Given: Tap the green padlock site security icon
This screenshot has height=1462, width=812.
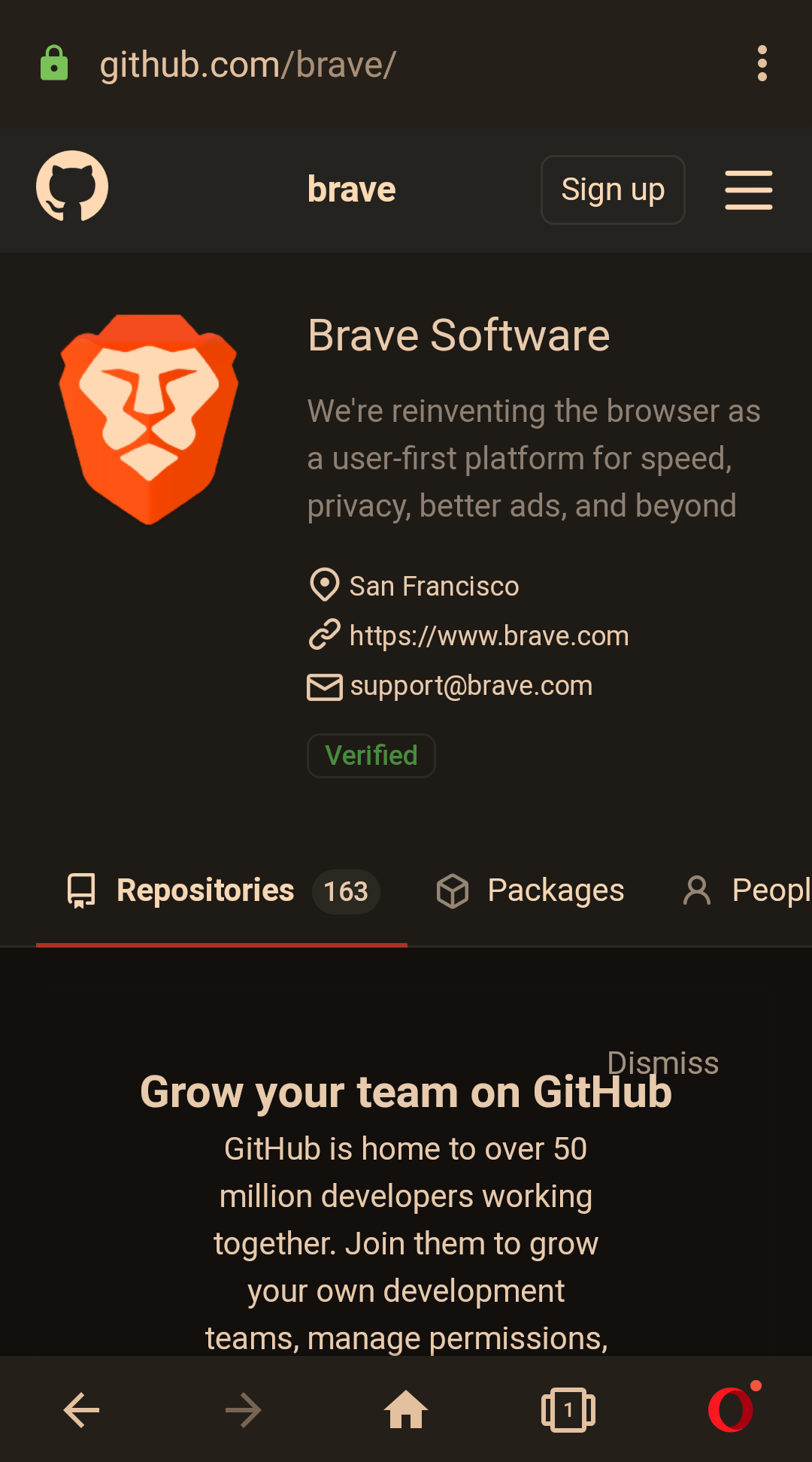Looking at the screenshot, I should tap(54, 63).
